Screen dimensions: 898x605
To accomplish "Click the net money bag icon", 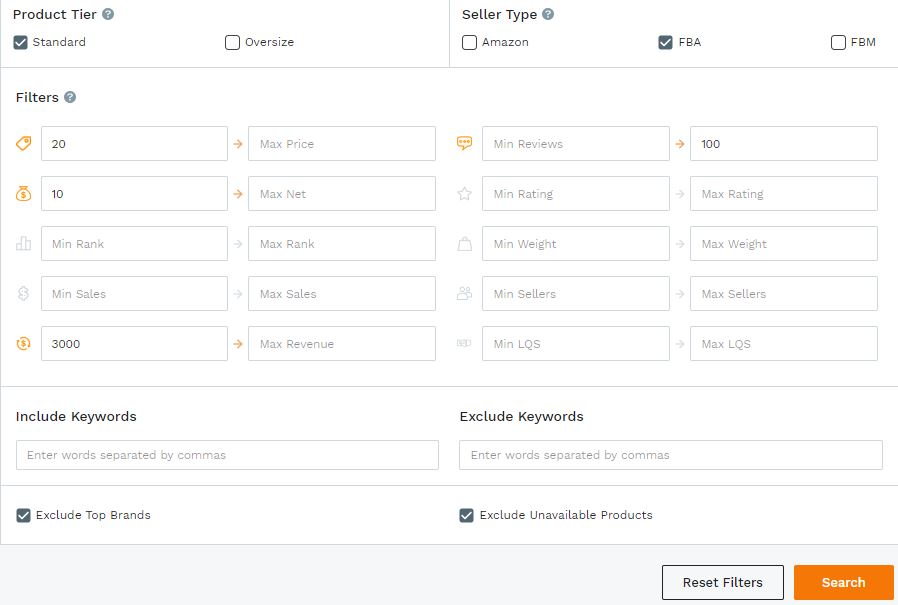I will (x=23, y=194).
